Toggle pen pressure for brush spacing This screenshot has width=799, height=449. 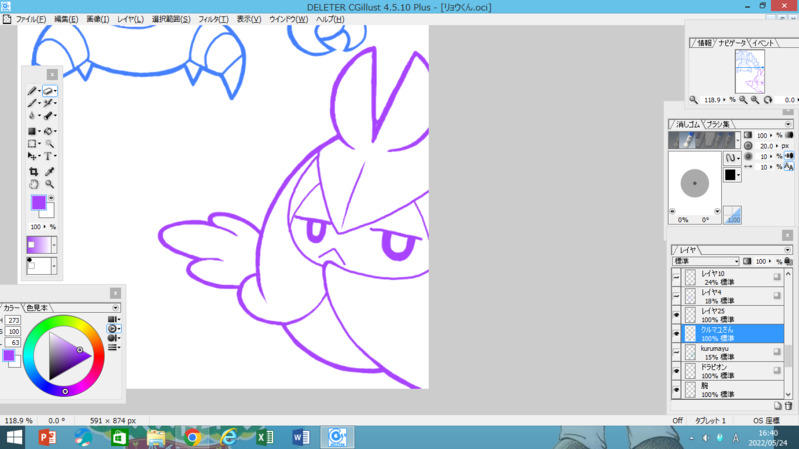click(789, 167)
